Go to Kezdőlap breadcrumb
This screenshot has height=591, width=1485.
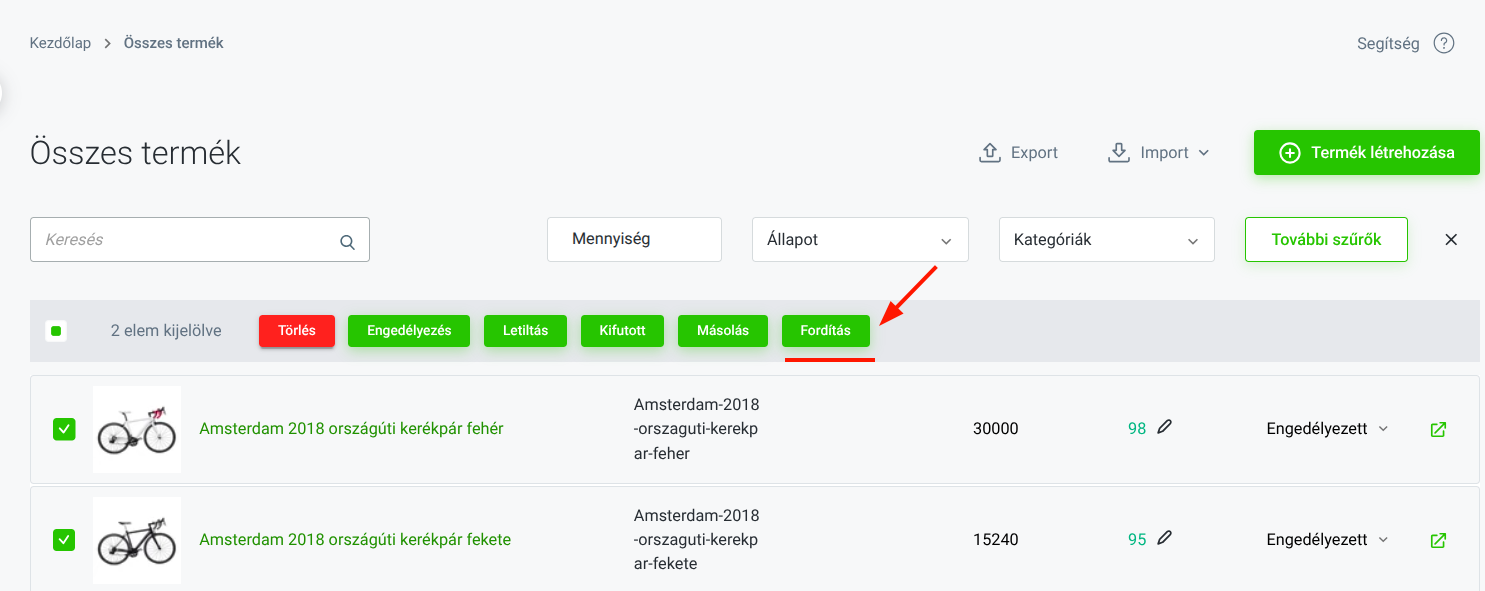point(60,43)
